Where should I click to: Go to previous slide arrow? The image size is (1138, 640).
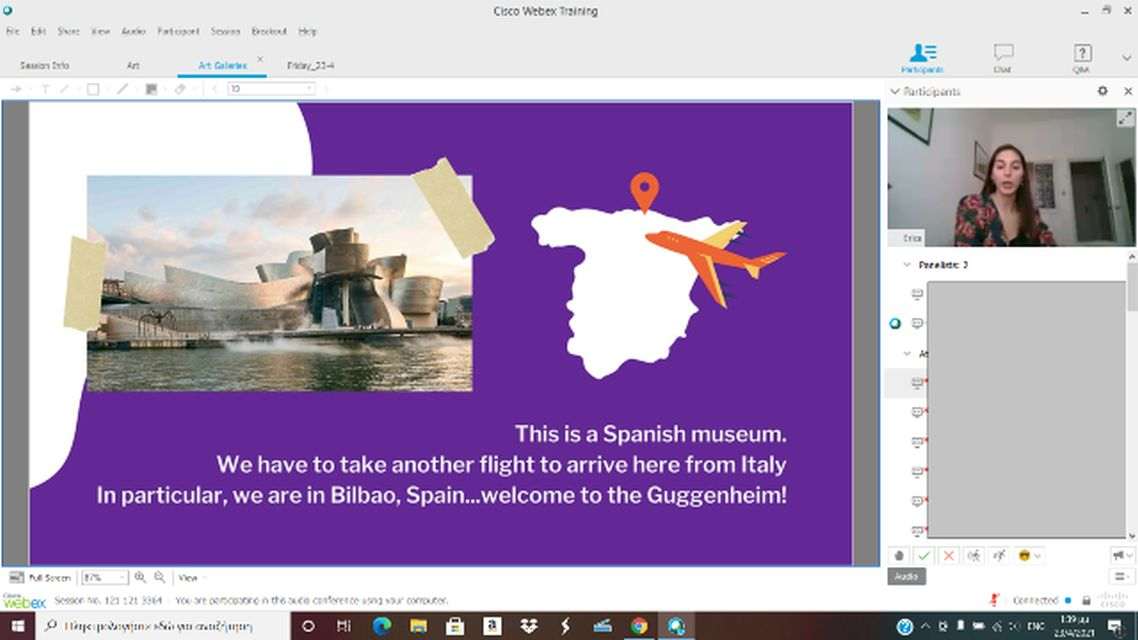[215, 89]
